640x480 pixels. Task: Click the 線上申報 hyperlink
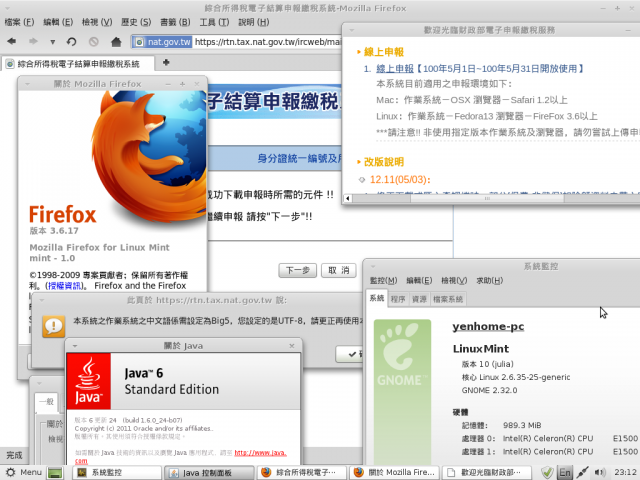pos(395,69)
